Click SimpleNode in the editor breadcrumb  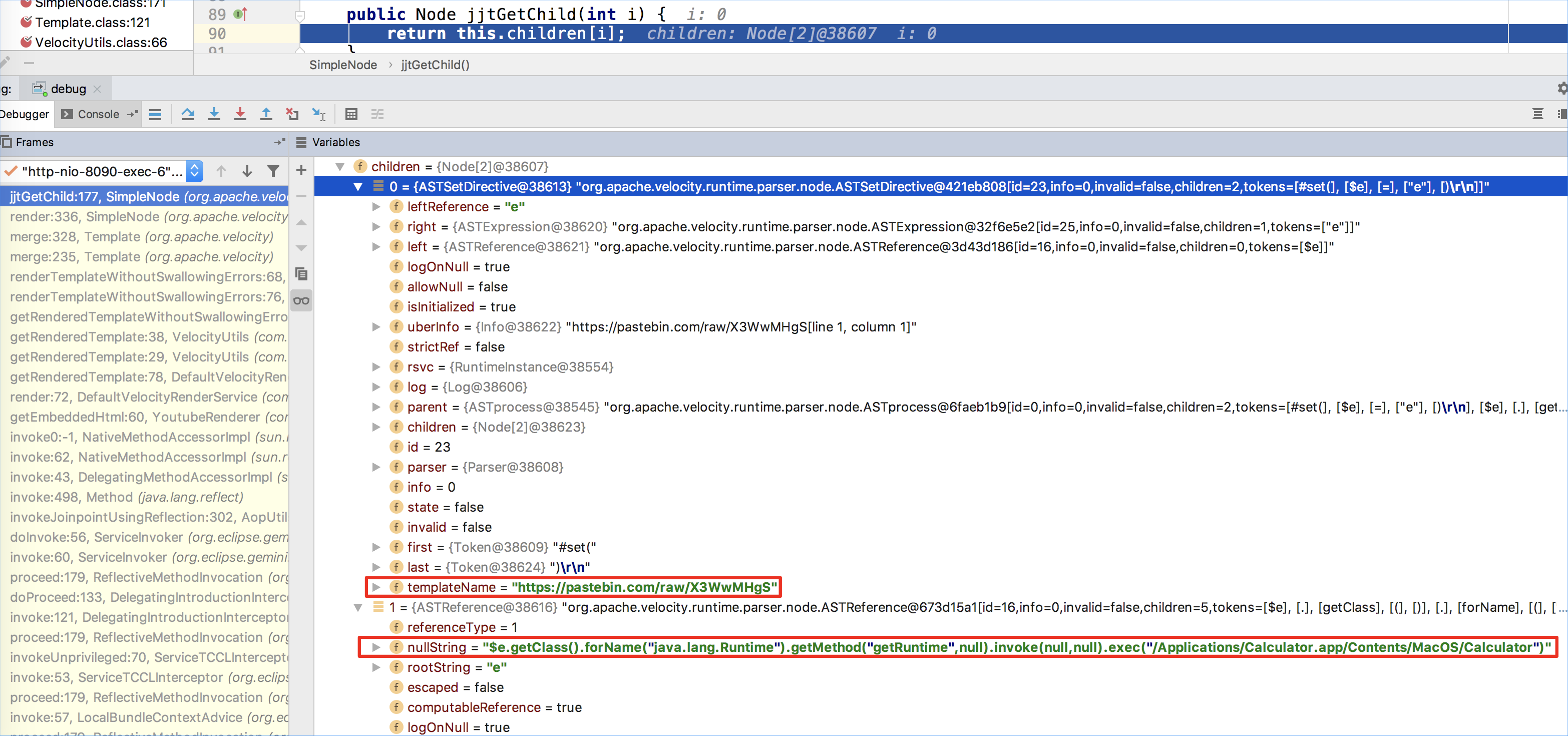point(343,65)
